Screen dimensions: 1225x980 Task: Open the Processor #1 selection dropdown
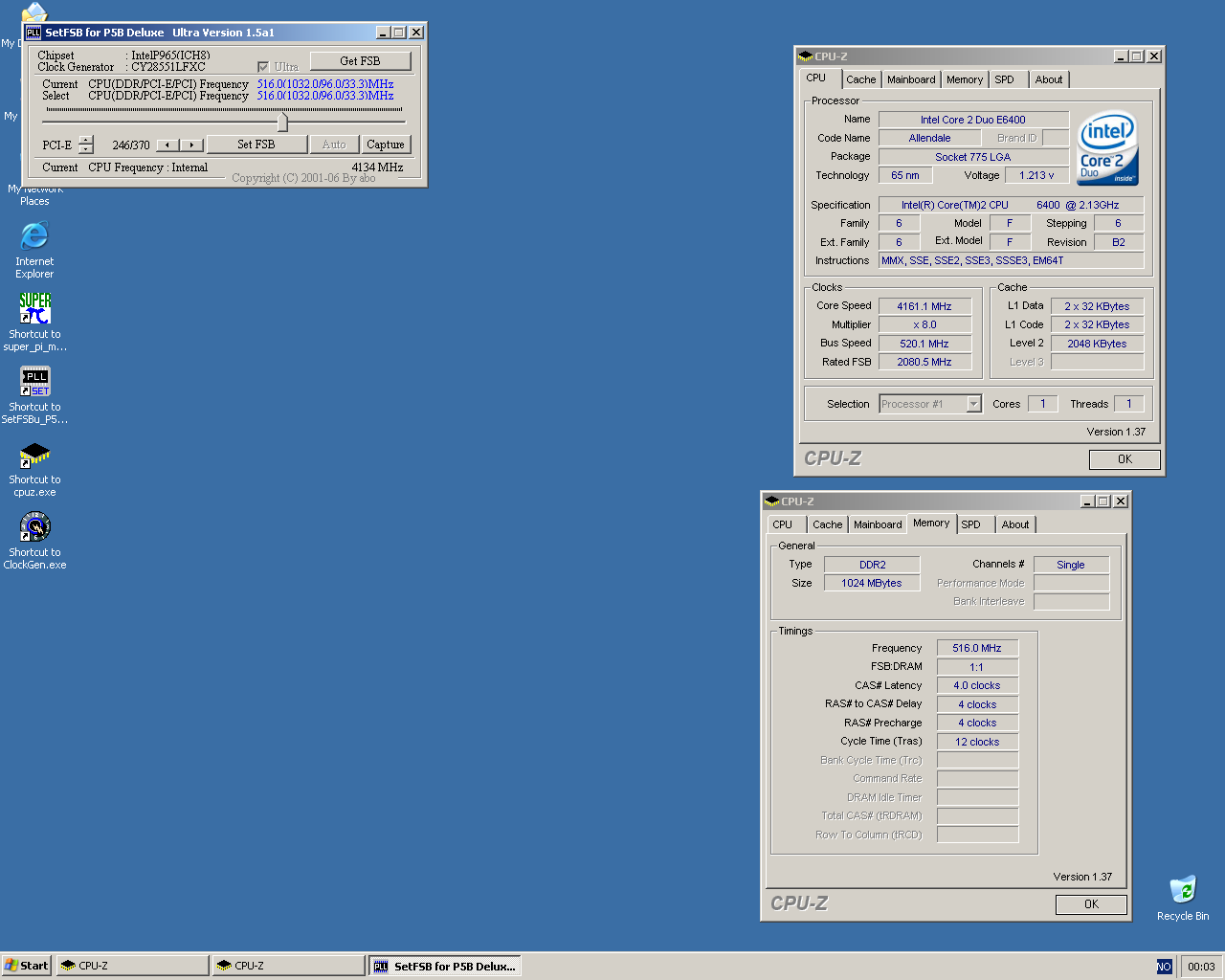973,404
